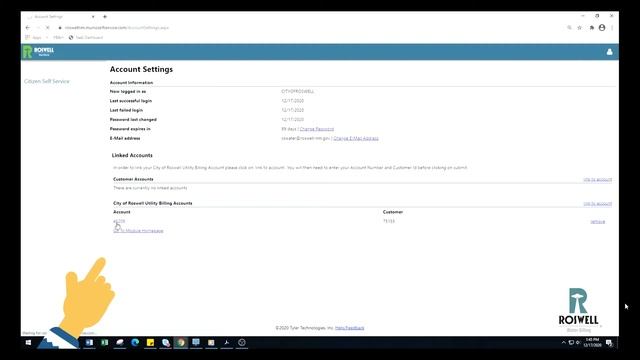The width and height of the screenshot is (640, 360).
Task: Open the taskbar clock and date
Action: coord(592,342)
